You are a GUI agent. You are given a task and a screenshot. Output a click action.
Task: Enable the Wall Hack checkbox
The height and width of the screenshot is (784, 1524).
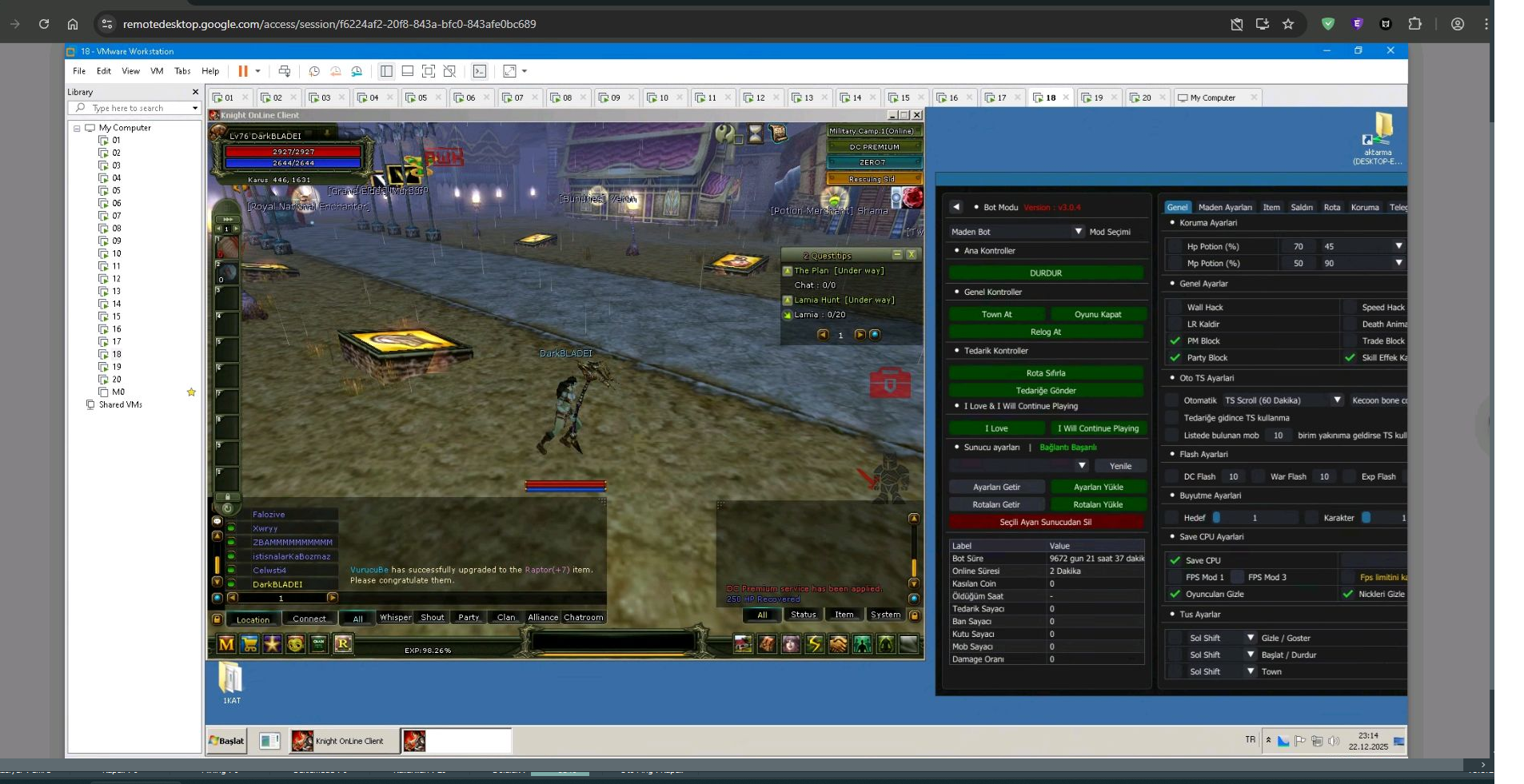pyautogui.click(x=1175, y=307)
